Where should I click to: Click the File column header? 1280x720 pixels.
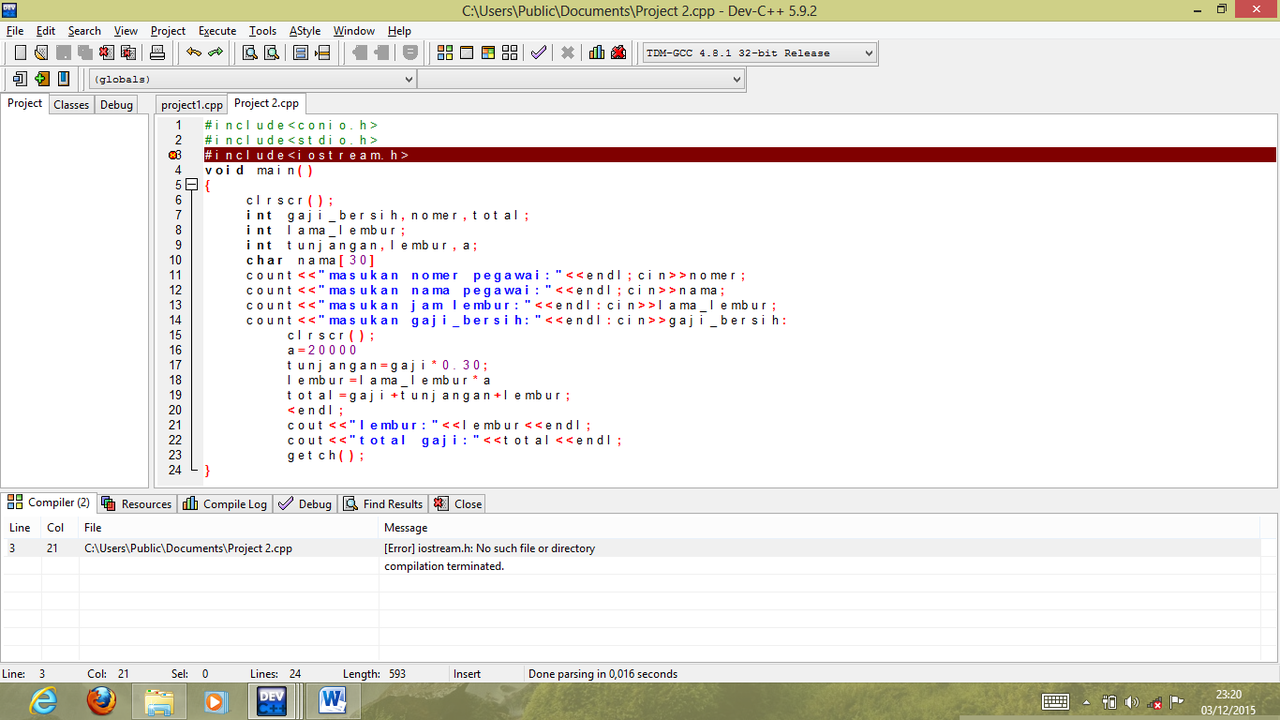(x=93, y=528)
